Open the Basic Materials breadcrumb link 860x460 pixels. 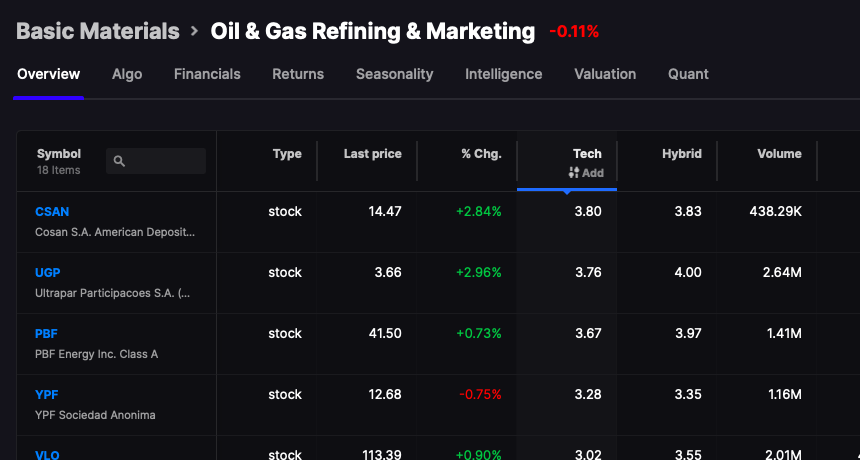[x=98, y=31]
